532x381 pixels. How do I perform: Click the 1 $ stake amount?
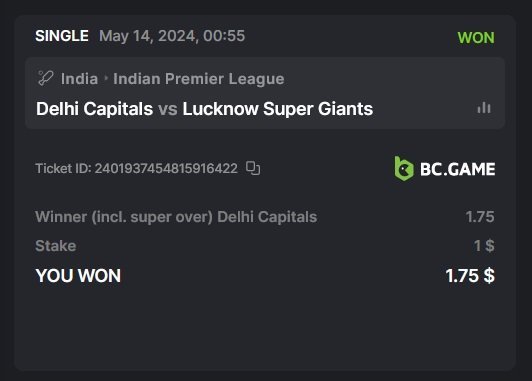click(x=484, y=246)
